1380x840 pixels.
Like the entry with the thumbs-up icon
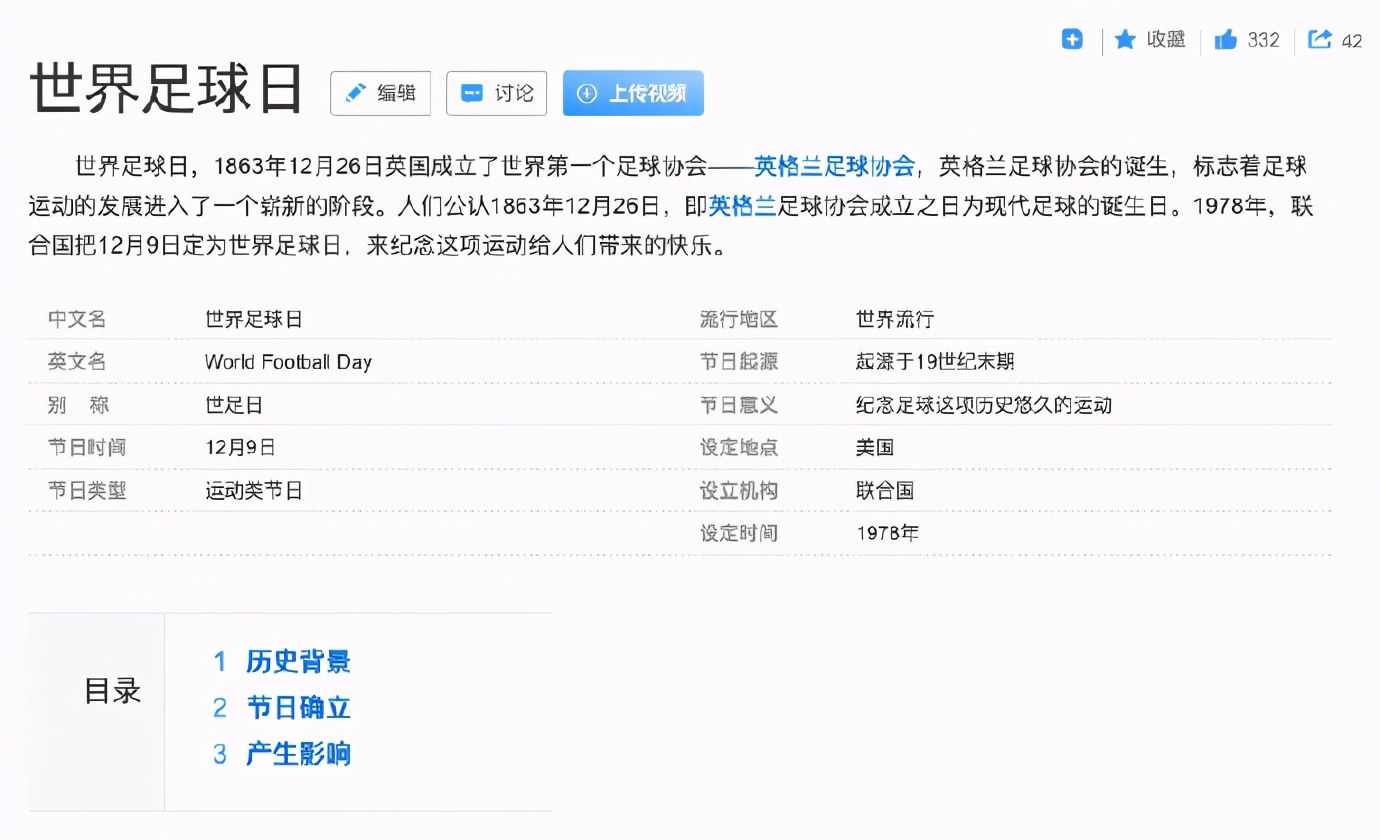coord(1226,39)
